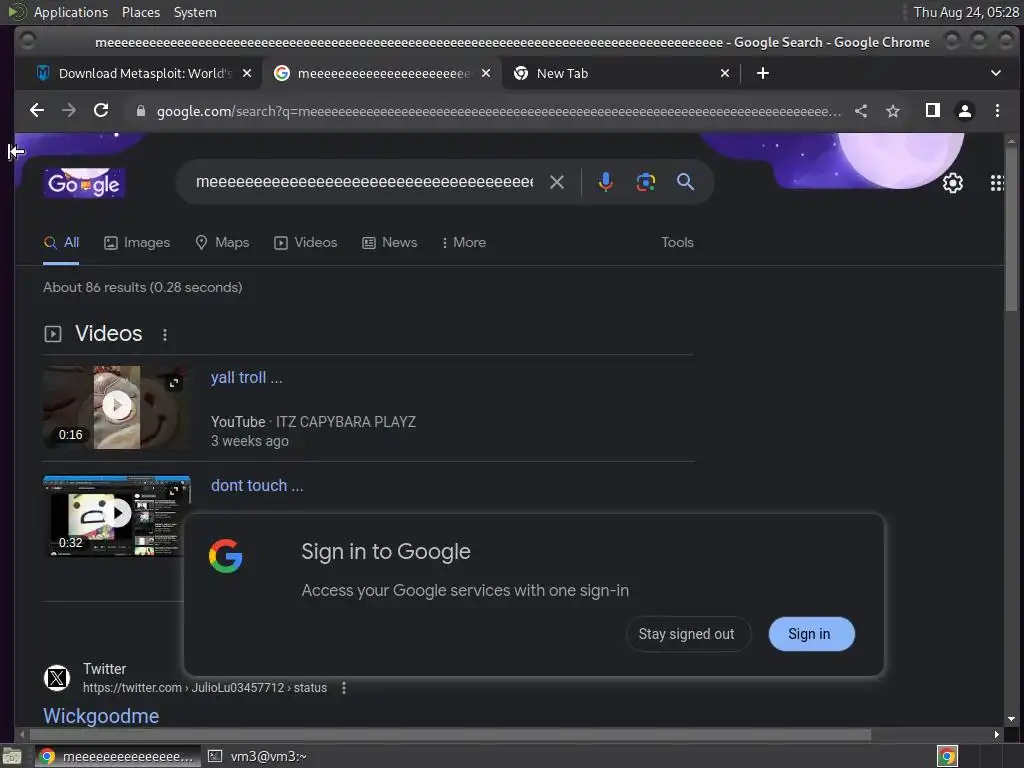Click Chrome task in the taskbar
The image size is (1024, 768).
[x=118, y=756]
